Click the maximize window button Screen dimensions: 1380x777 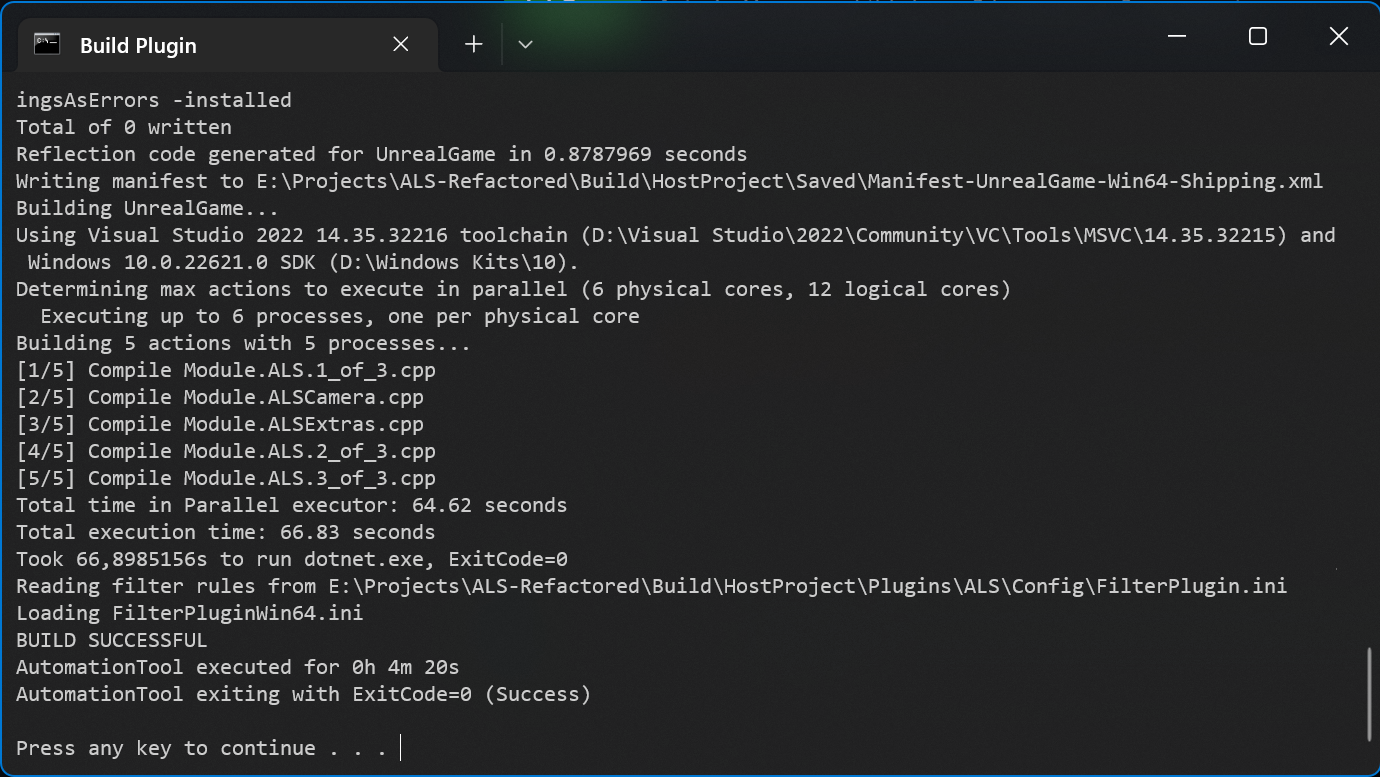pos(1257,36)
